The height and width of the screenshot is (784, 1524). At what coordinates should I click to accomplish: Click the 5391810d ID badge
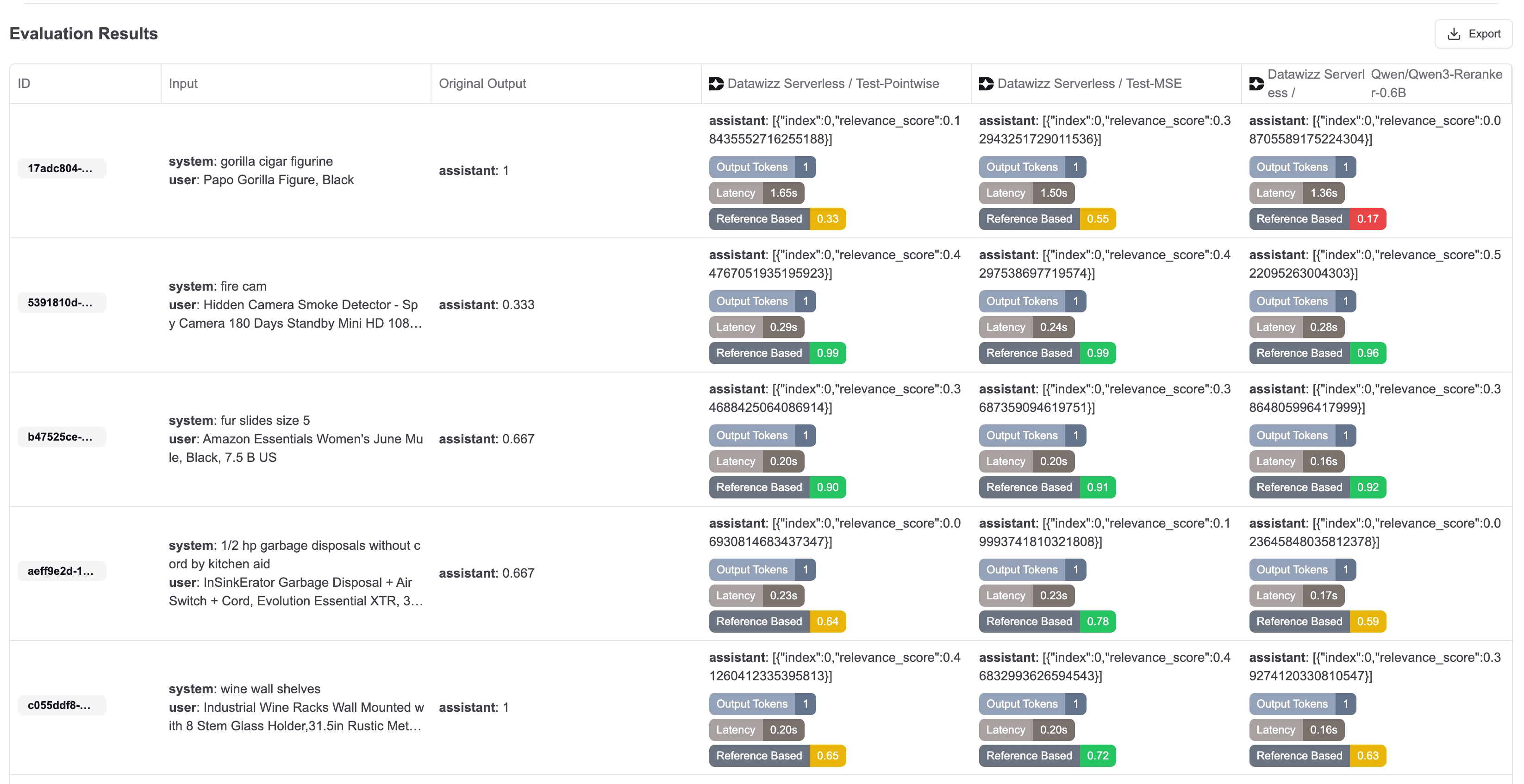61,303
